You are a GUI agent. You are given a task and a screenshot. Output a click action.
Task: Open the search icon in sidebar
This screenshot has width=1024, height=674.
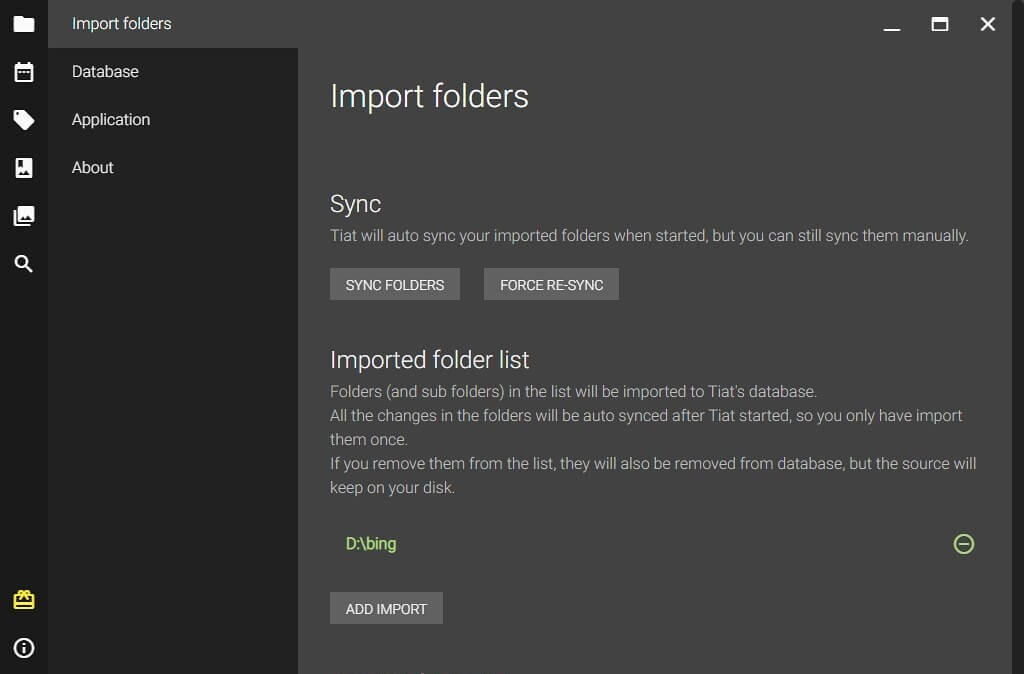24,264
